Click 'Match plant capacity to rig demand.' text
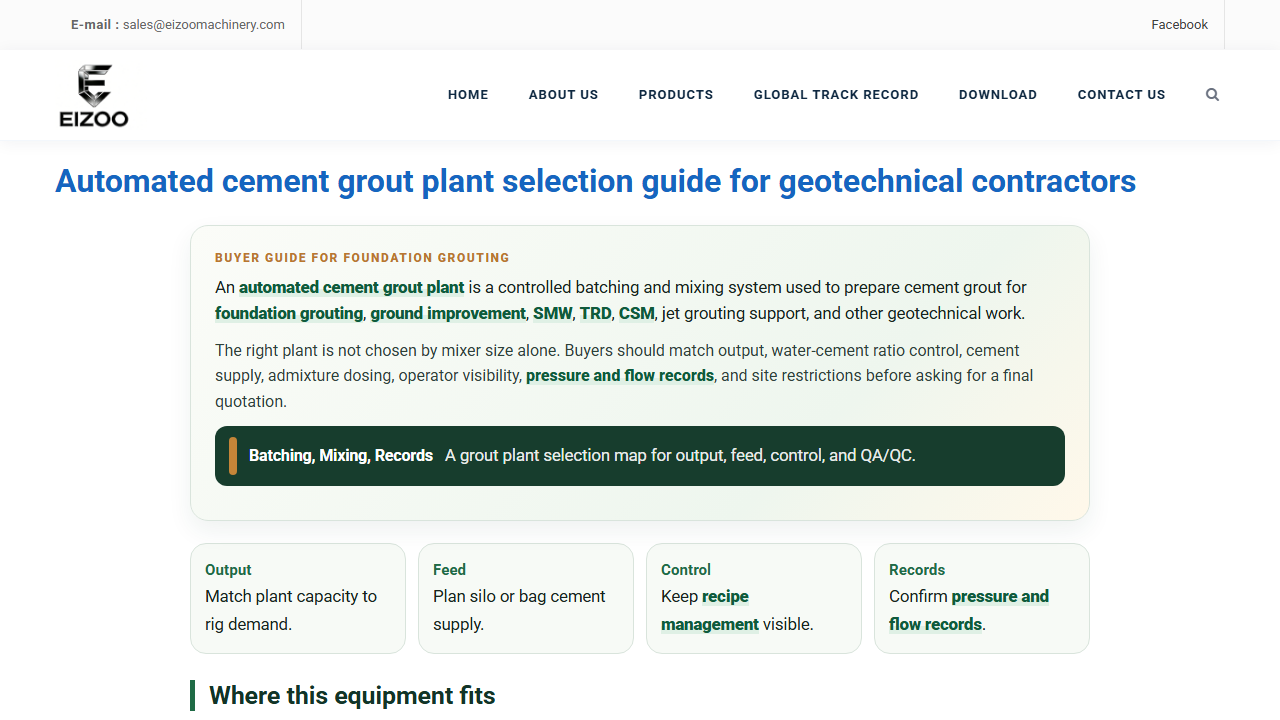1280x720 pixels. coord(291,610)
